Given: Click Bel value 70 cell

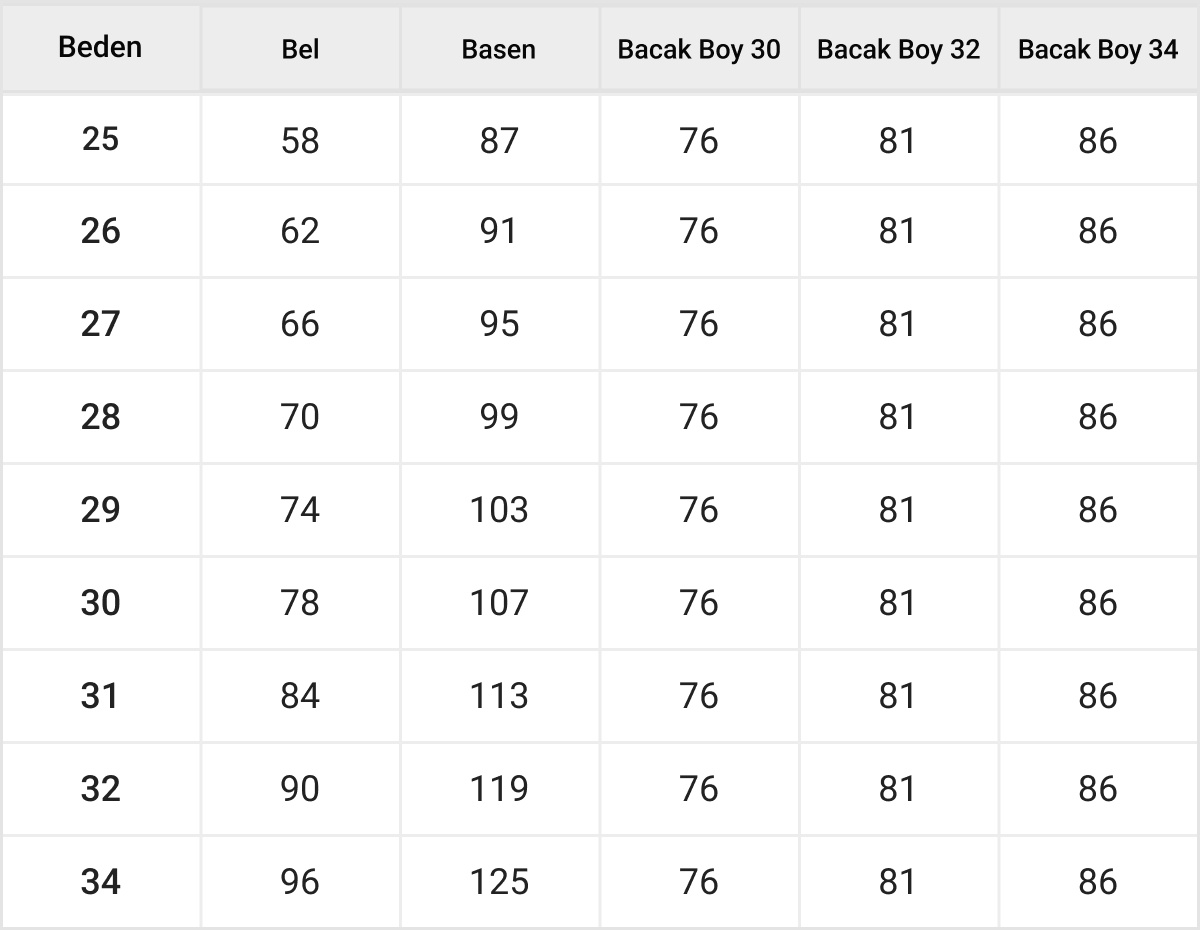Looking at the screenshot, I should coord(300,417).
